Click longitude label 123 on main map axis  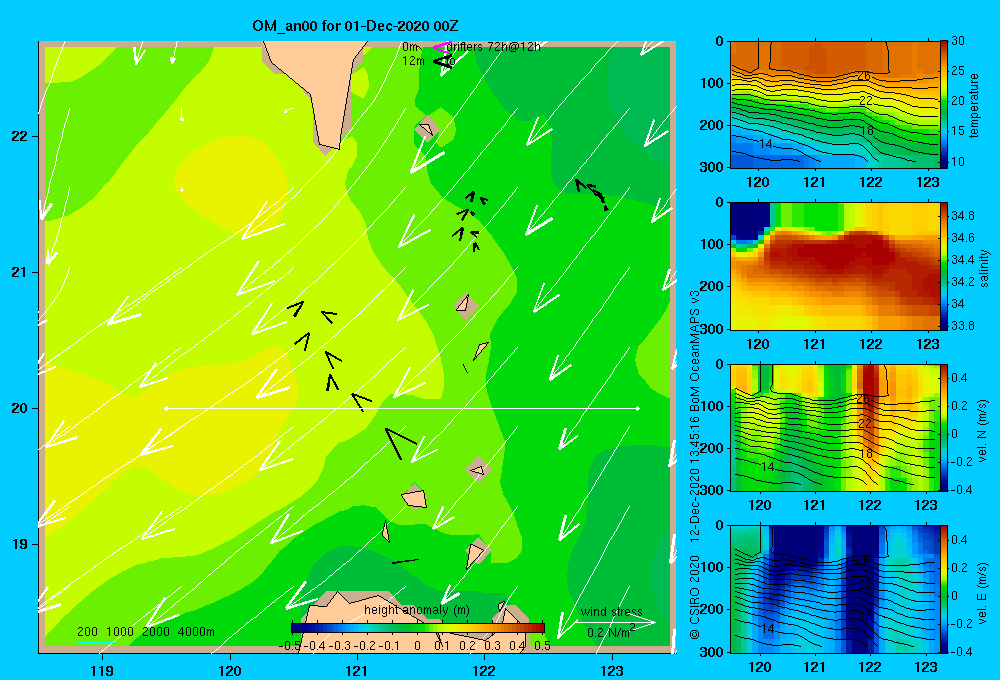coord(612,671)
